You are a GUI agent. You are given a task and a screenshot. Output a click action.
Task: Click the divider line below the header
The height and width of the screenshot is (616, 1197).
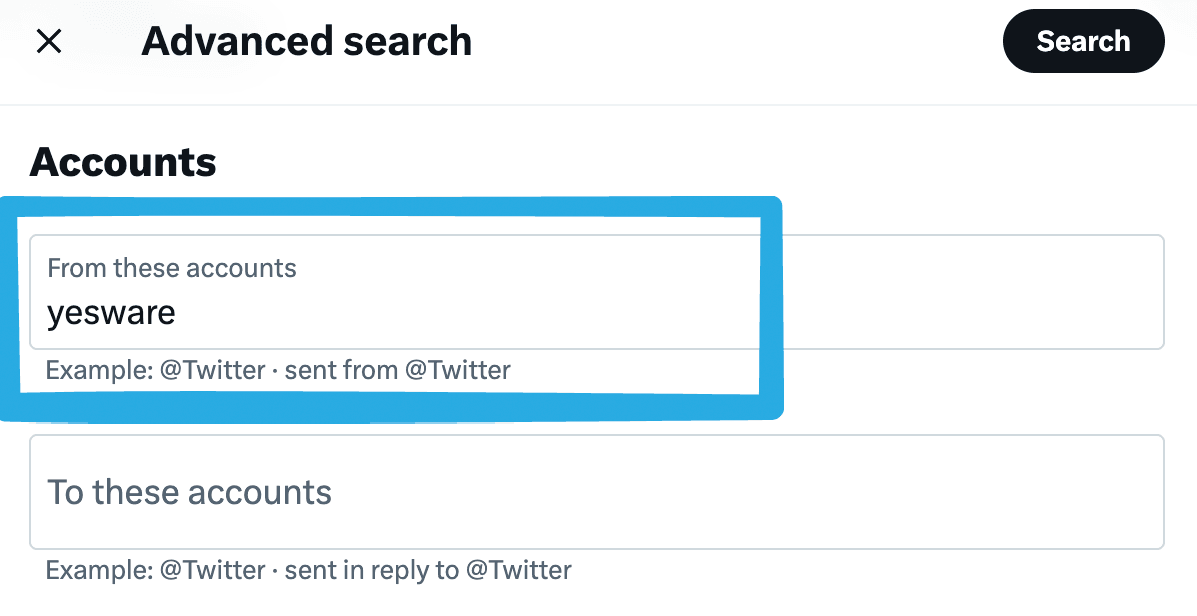[598, 105]
